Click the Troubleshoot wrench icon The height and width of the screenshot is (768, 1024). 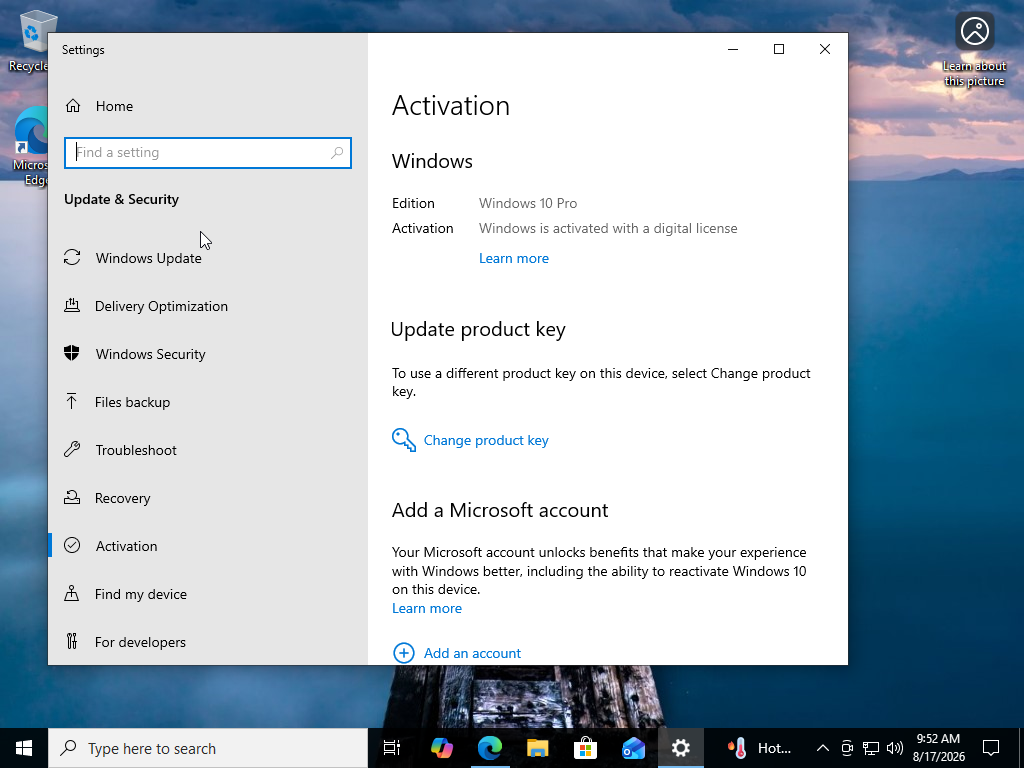72,449
